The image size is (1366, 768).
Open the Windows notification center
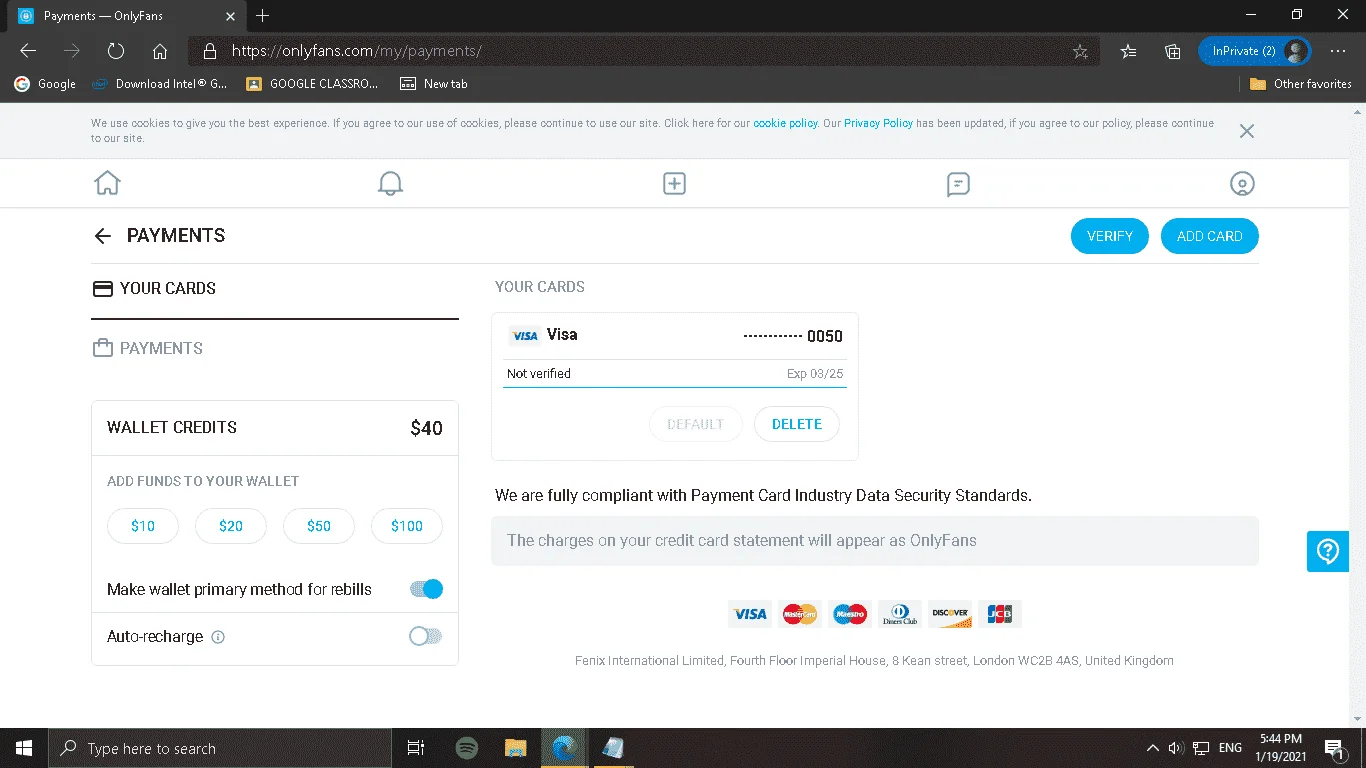coord(1334,748)
